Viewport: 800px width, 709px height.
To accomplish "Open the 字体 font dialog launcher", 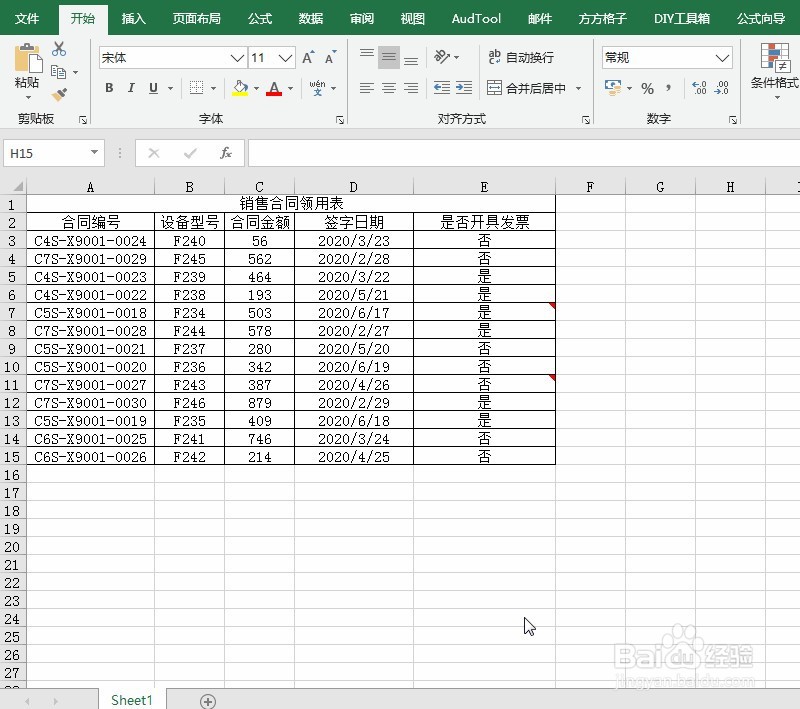I will 340,120.
